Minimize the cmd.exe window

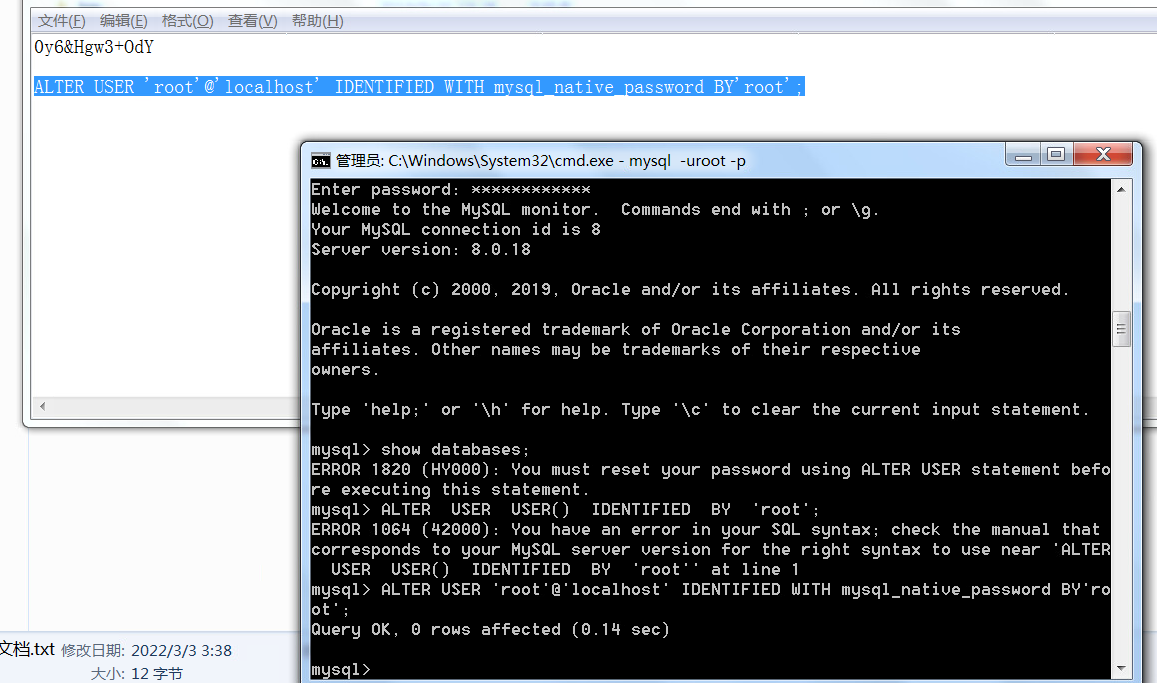(x=1023, y=155)
